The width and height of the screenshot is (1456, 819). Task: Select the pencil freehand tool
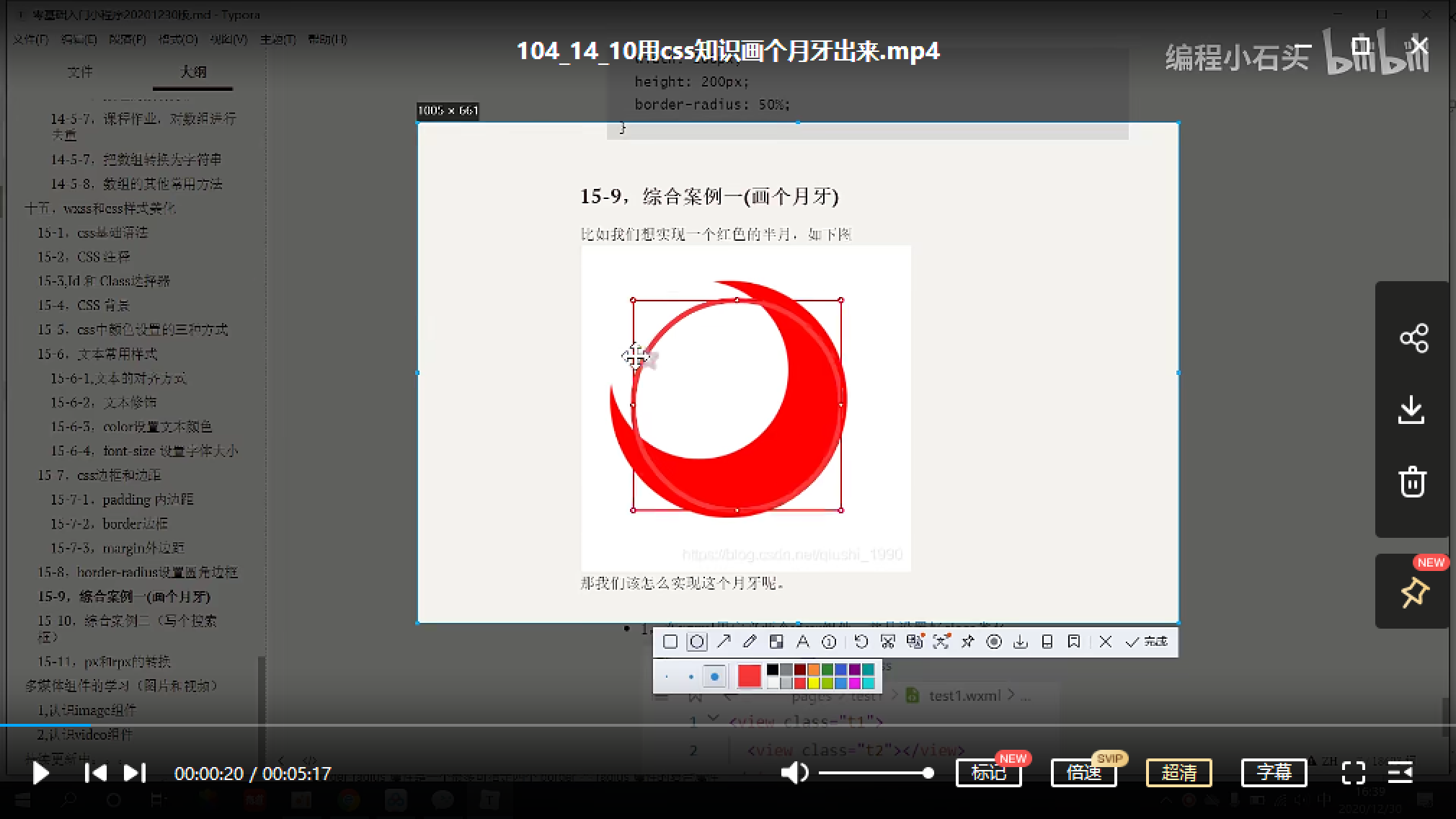[750, 642]
